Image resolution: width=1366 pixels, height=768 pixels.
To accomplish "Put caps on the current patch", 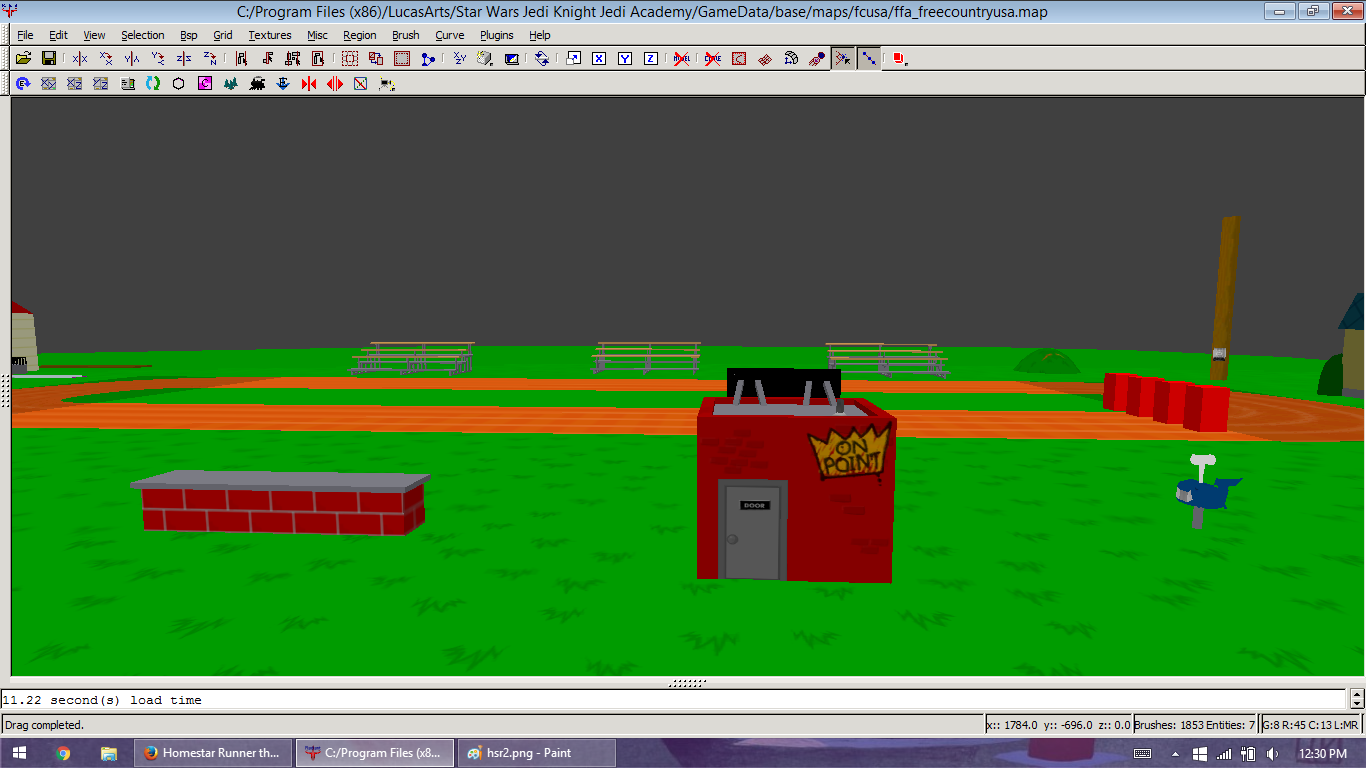I will (x=817, y=59).
